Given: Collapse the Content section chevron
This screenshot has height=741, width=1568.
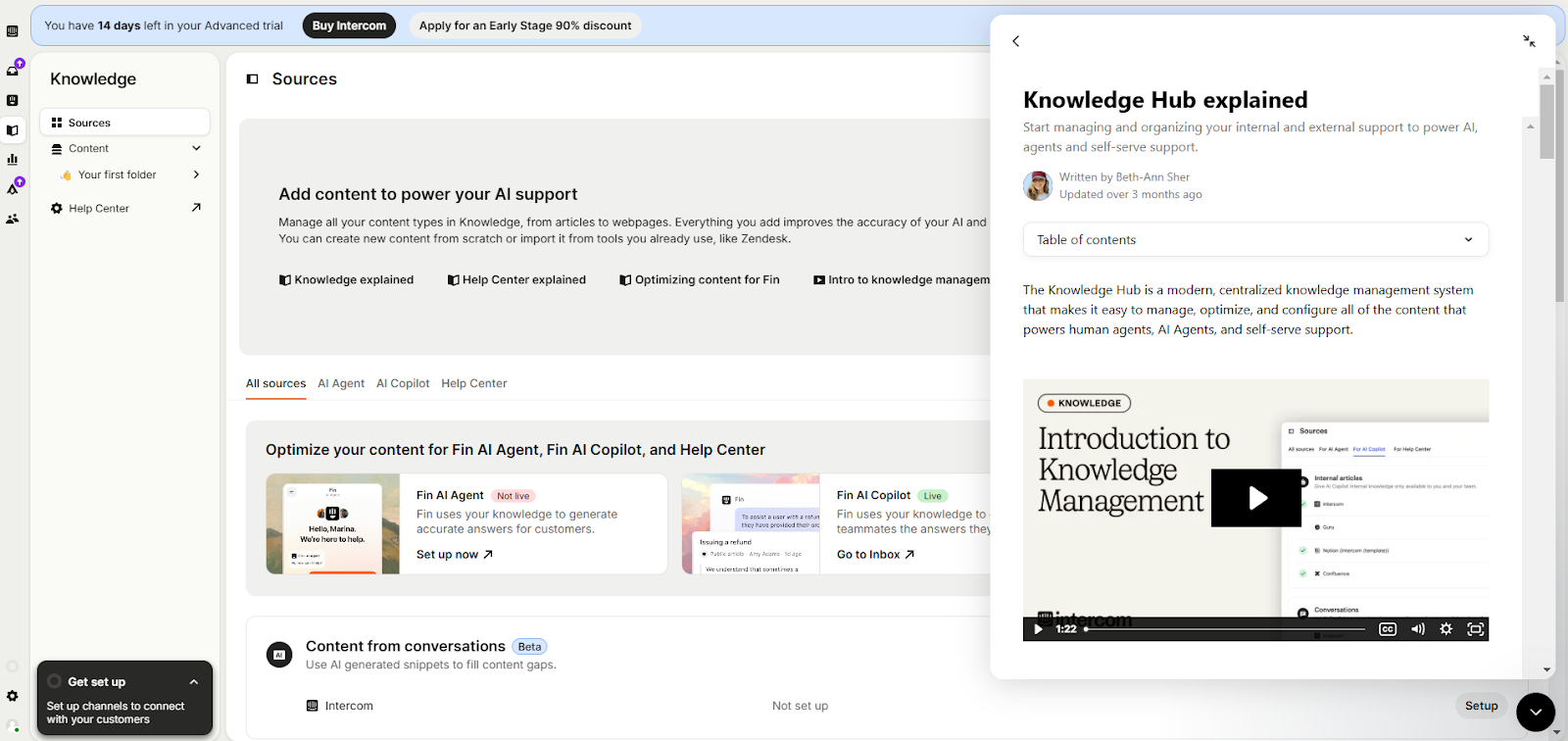Looking at the screenshot, I should pos(196,148).
